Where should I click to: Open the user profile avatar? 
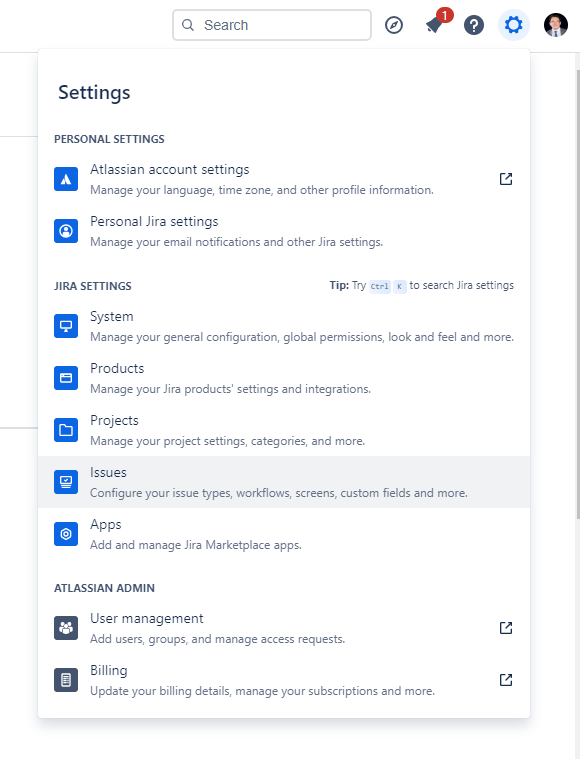tap(555, 25)
